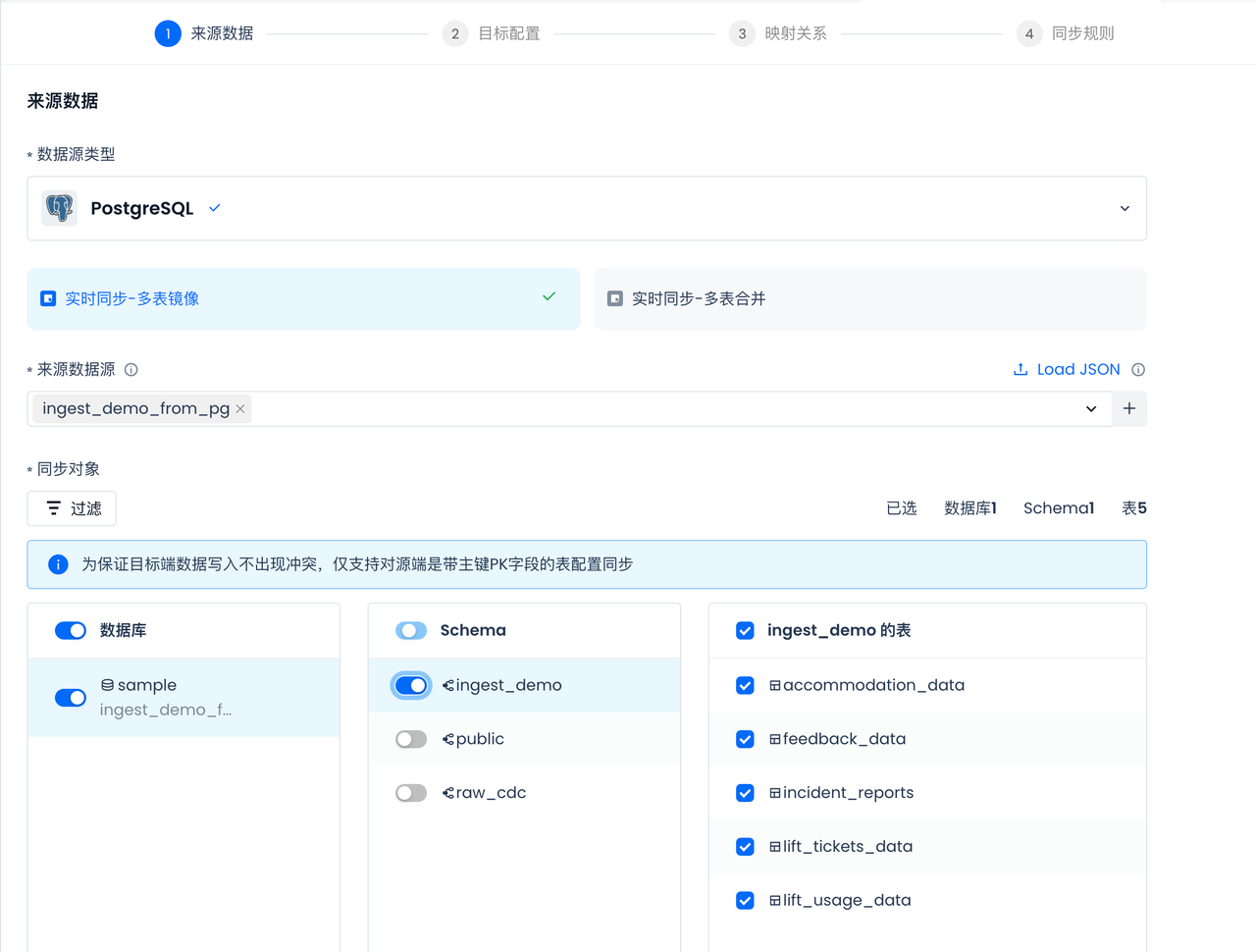Uncheck the lift_usage_data table

pos(745,901)
